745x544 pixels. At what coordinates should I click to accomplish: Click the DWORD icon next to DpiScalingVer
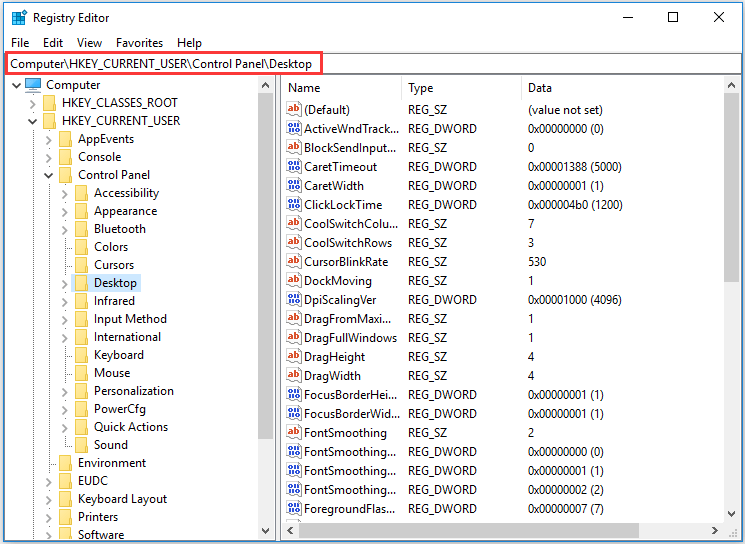[x=294, y=299]
